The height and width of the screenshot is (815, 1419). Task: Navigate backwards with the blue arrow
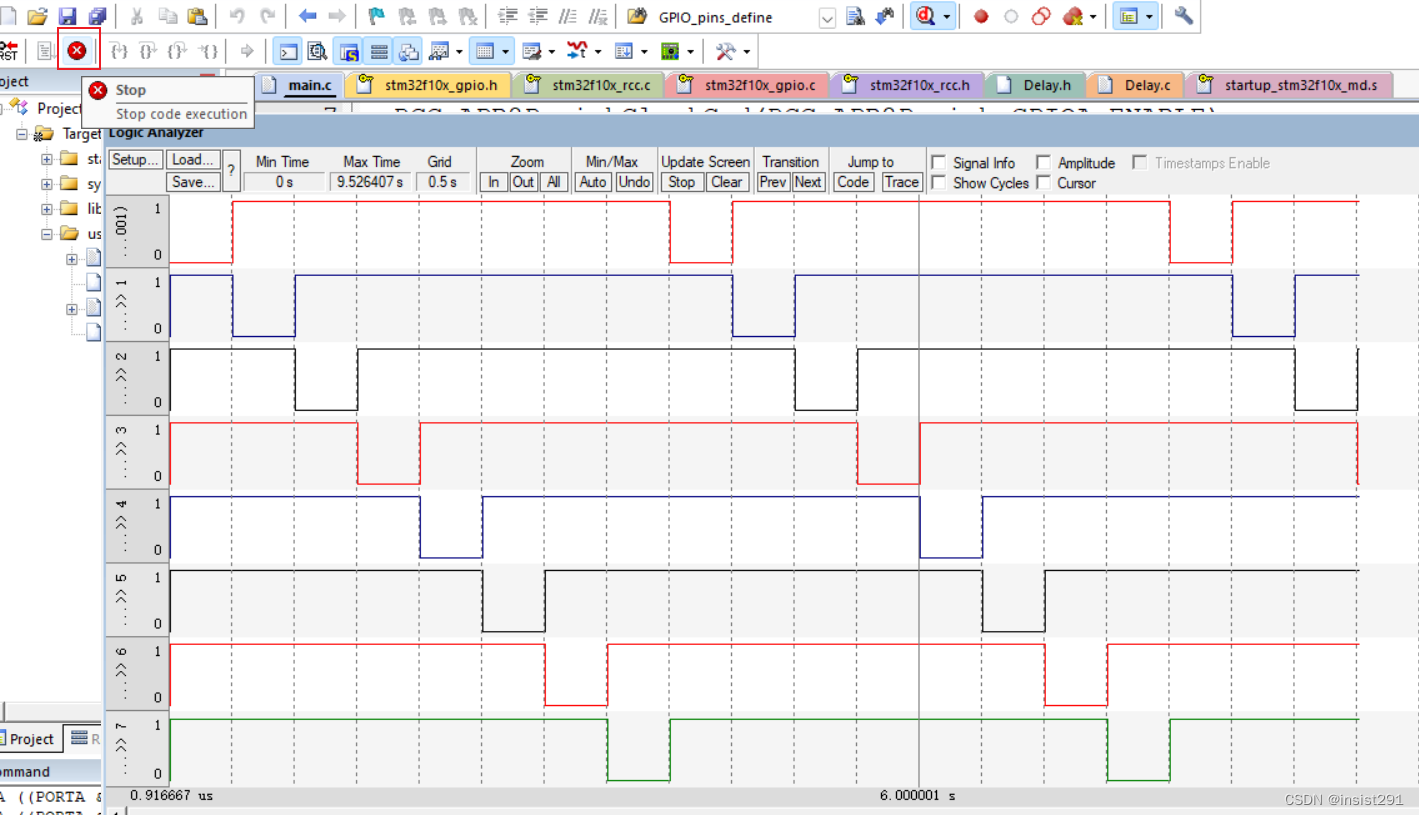click(x=308, y=16)
